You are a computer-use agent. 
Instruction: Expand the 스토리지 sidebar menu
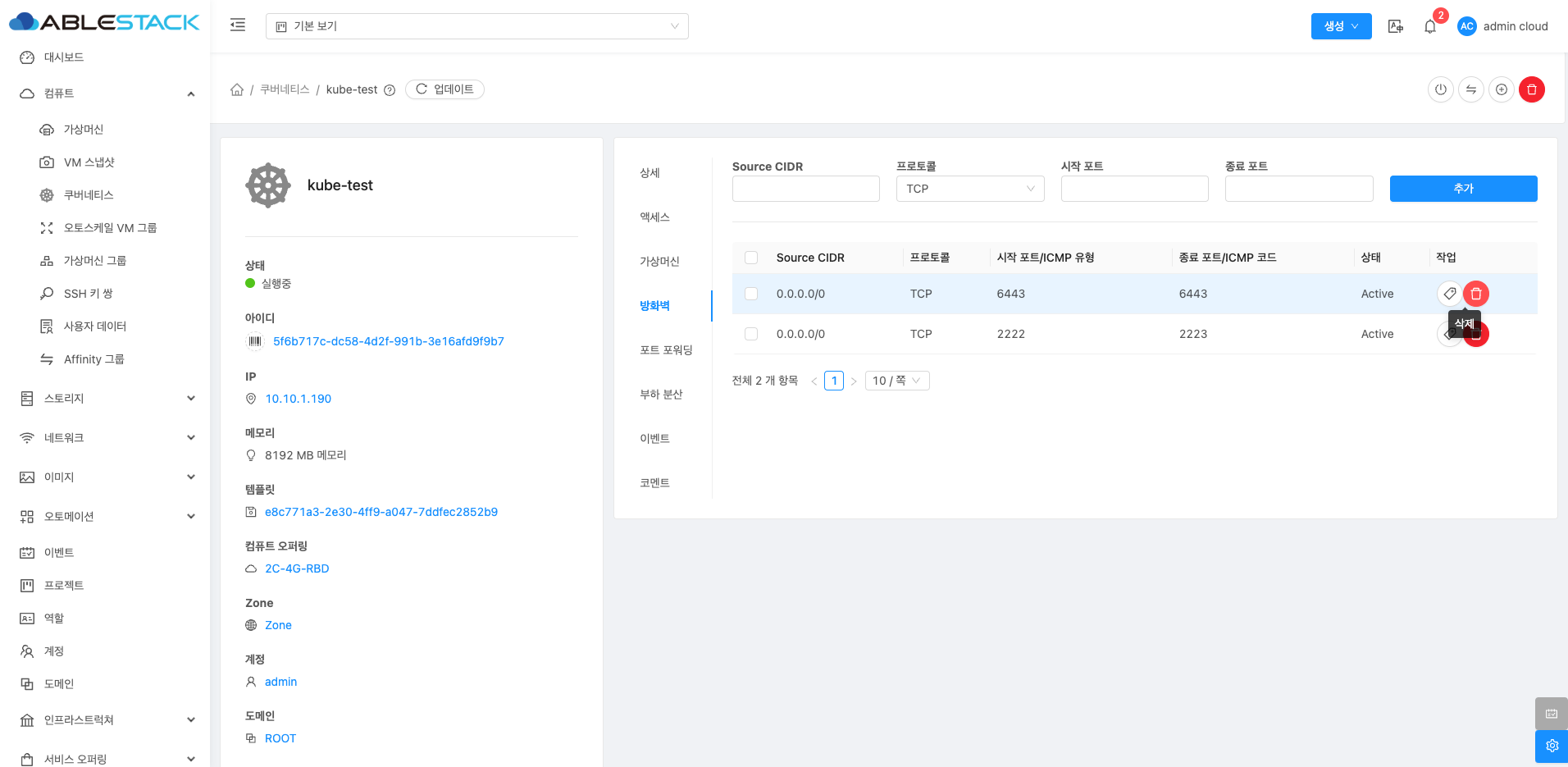tap(107, 399)
